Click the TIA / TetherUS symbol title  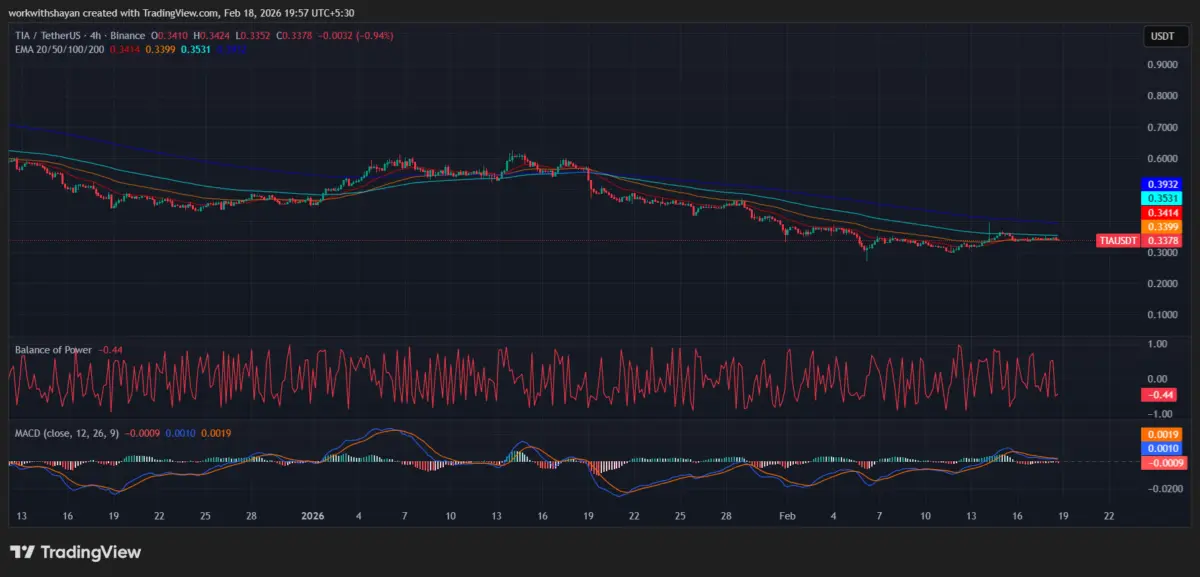pyautogui.click(x=48, y=35)
